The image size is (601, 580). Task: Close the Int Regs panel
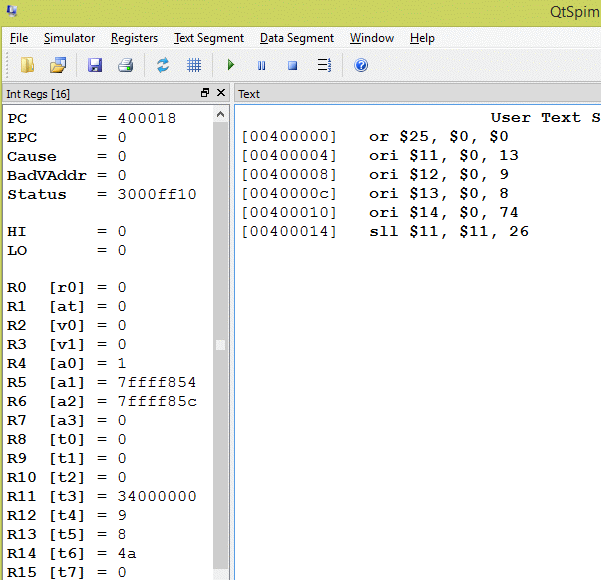click(x=221, y=93)
